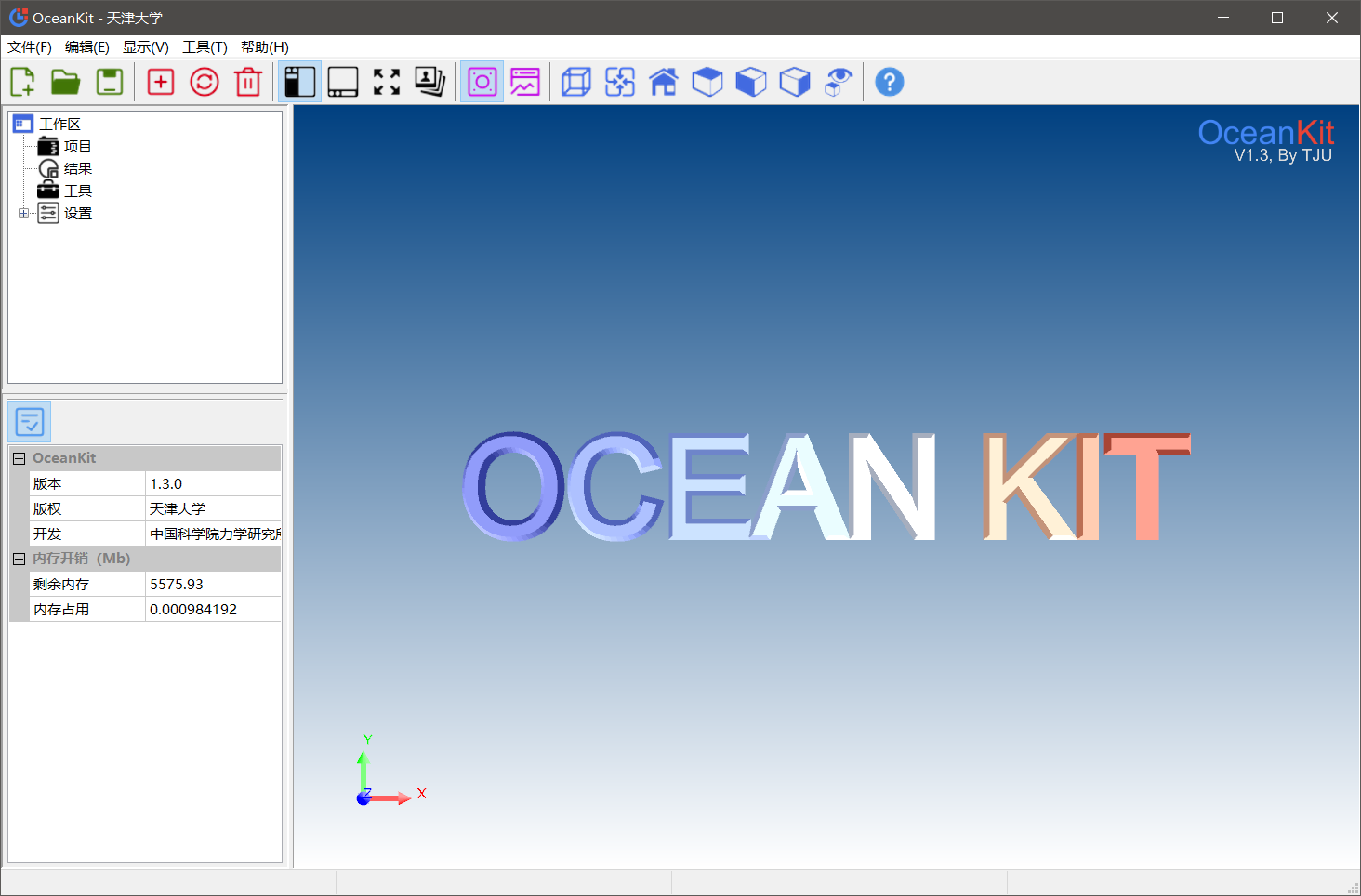Open the 文件(F) menu
Viewport: 1361px width, 896px height.
(30, 47)
